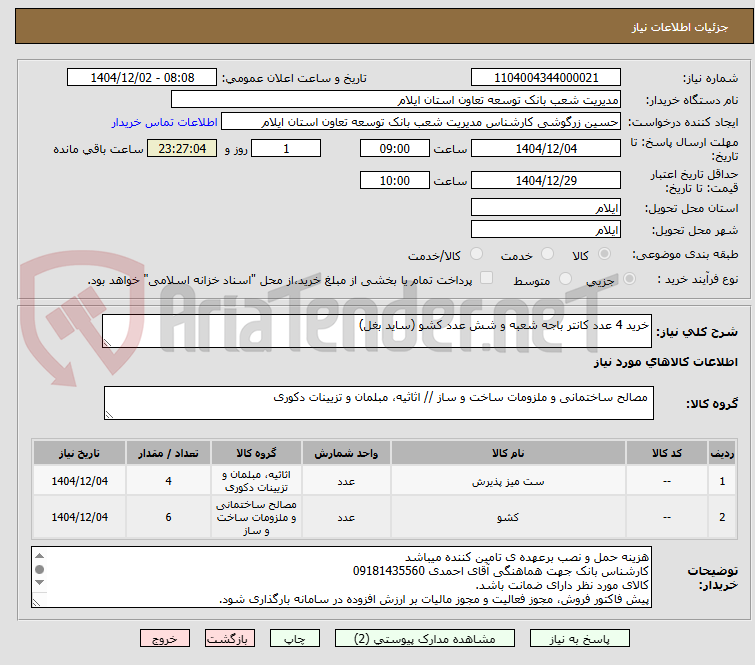Click the price validity date 1404/12/29 field
The width and height of the screenshot is (755, 665).
546,181
